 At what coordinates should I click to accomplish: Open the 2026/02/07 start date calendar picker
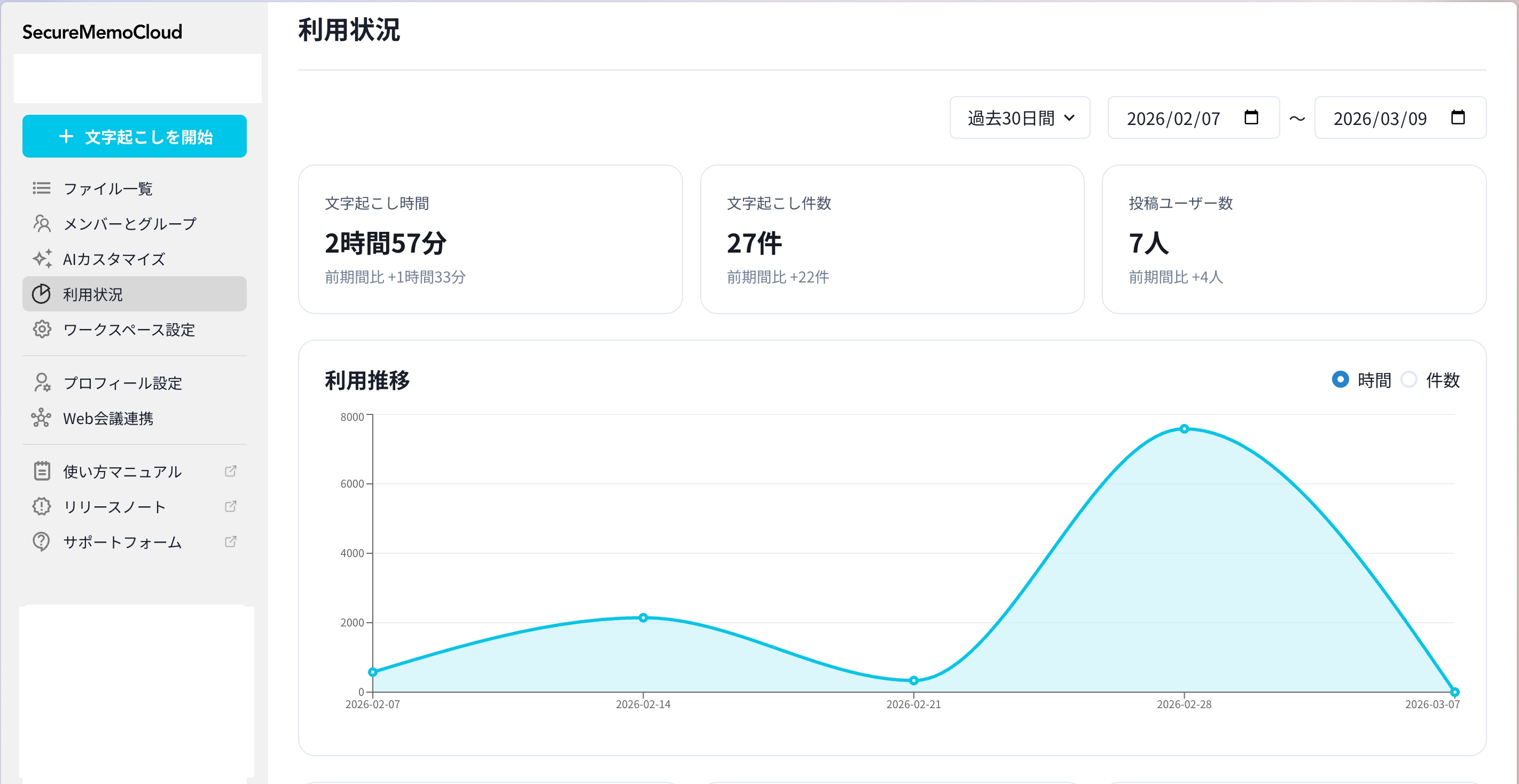(x=1251, y=118)
